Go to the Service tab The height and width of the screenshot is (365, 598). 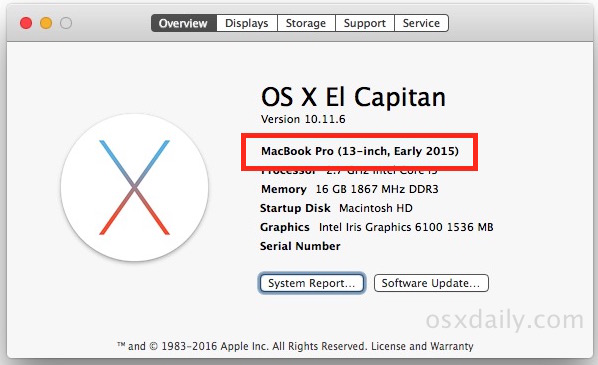(421, 23)
